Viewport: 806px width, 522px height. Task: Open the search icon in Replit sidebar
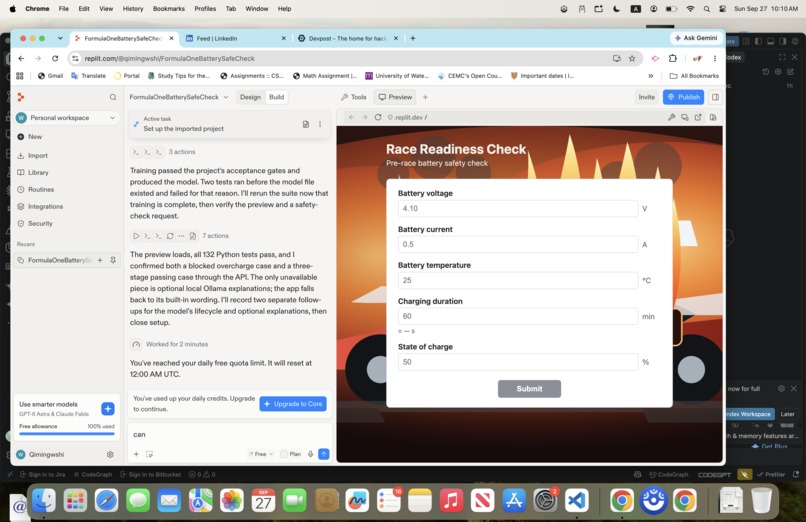(x=113, y=97)
